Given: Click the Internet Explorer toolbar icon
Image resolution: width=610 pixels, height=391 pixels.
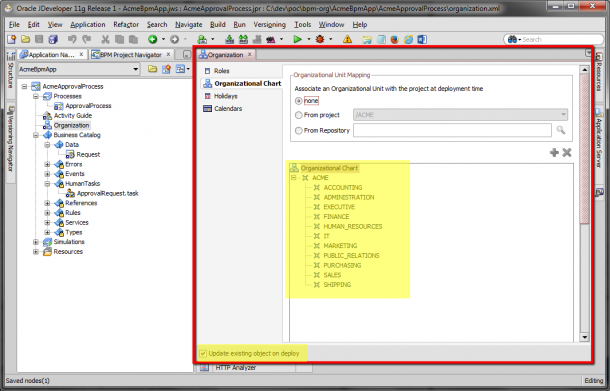Looking at the screenshot, I should point(408,39).
